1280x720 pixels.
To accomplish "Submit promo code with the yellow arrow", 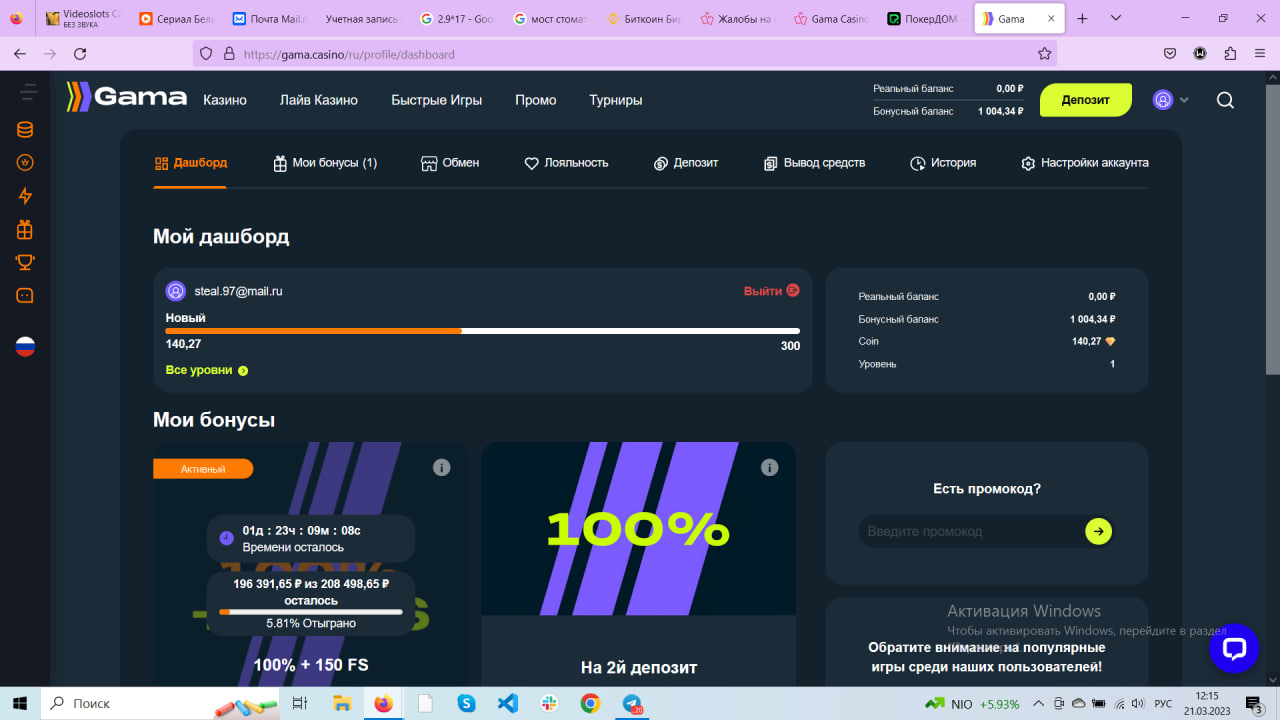I will [1098, 531].
